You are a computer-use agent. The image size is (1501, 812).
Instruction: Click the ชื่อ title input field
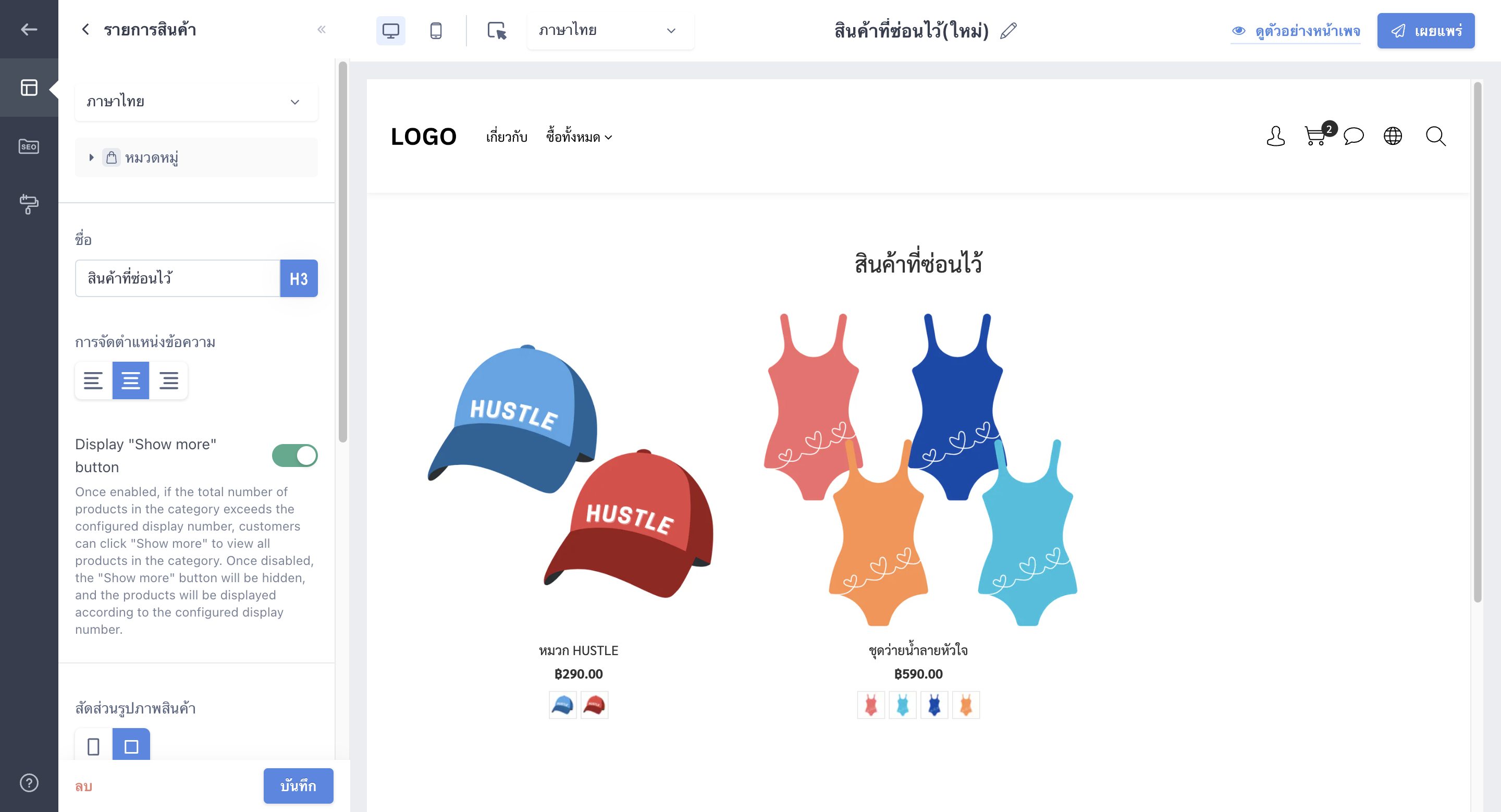[x=178, y=278]
